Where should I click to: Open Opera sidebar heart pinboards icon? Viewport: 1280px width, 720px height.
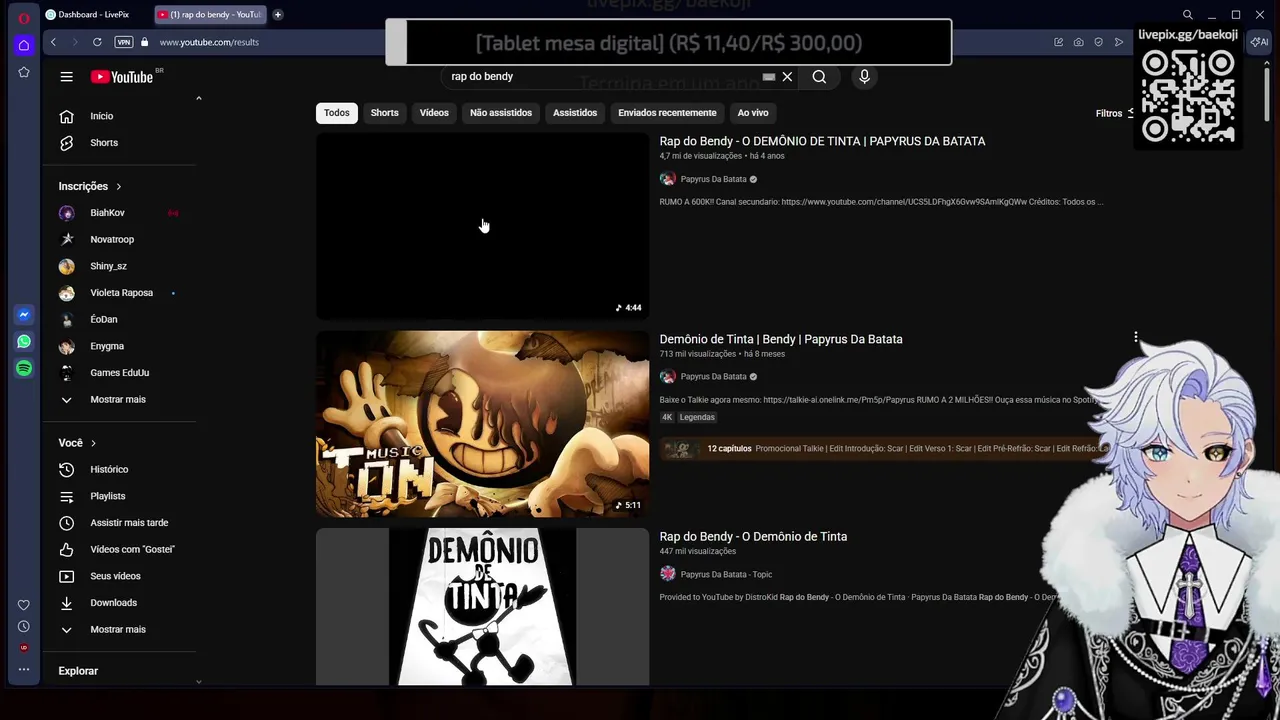[x=24, y=605]
